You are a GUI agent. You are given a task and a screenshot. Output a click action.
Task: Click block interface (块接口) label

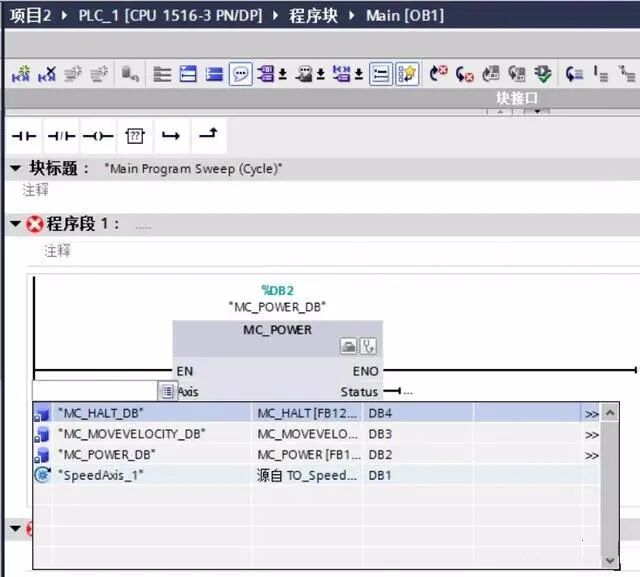517,98
